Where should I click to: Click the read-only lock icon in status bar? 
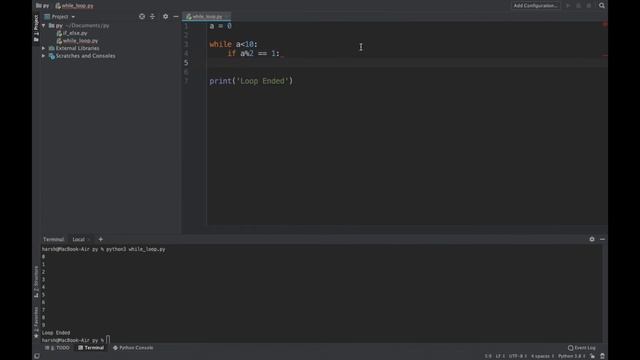point(592,356)
